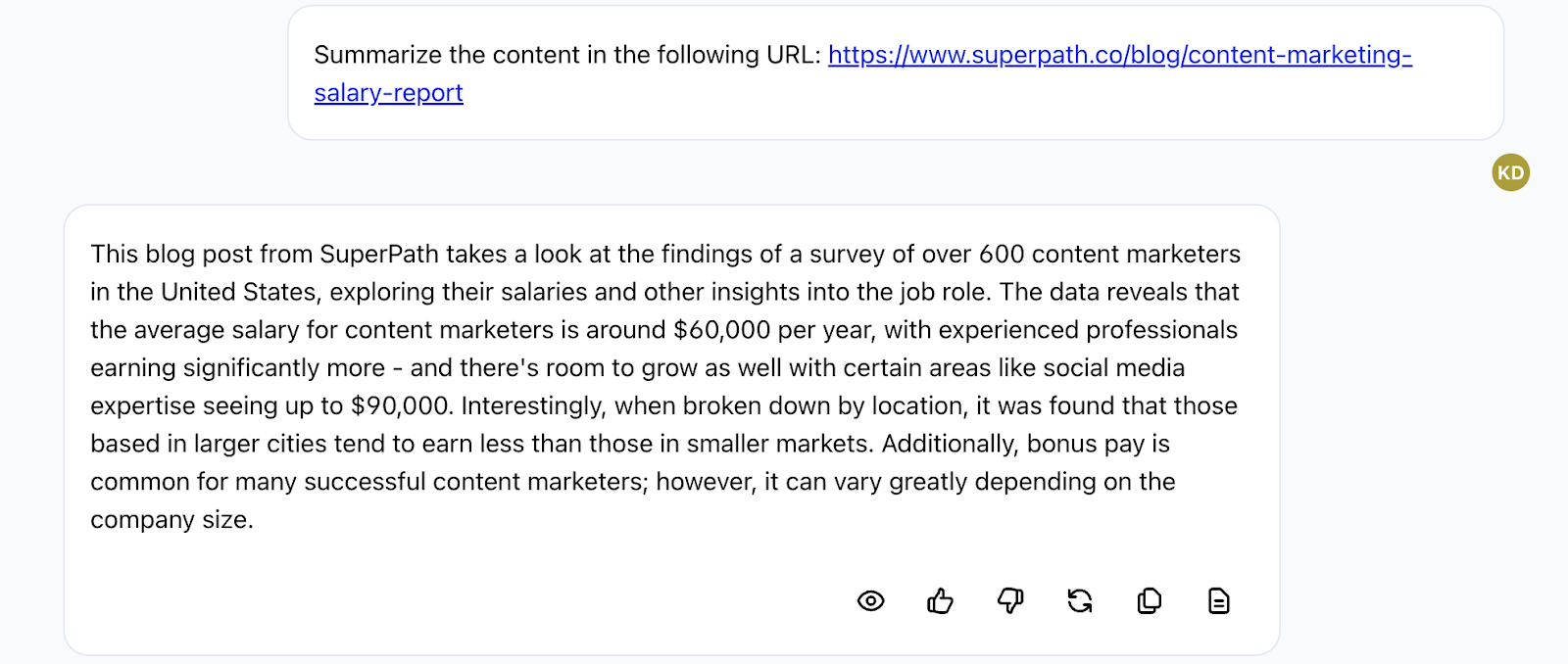
Task: Click the '$60,000' figure in the response
Action: pyautogui.click(x=721, y=330)
